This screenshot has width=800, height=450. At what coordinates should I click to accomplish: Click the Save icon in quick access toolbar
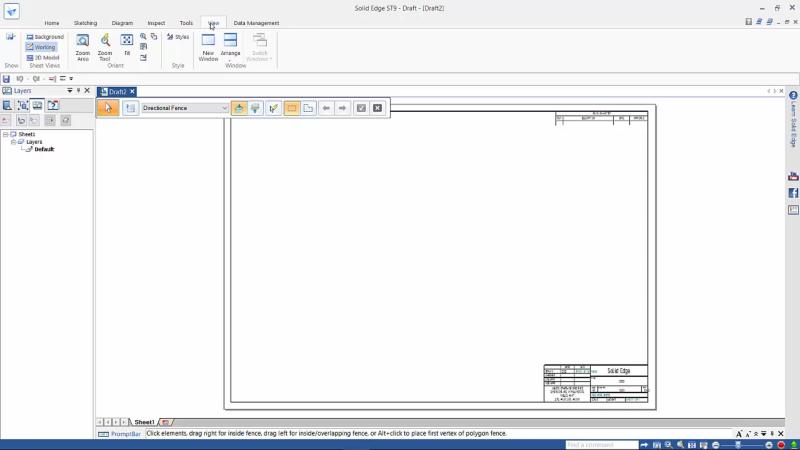pos(6,79)
